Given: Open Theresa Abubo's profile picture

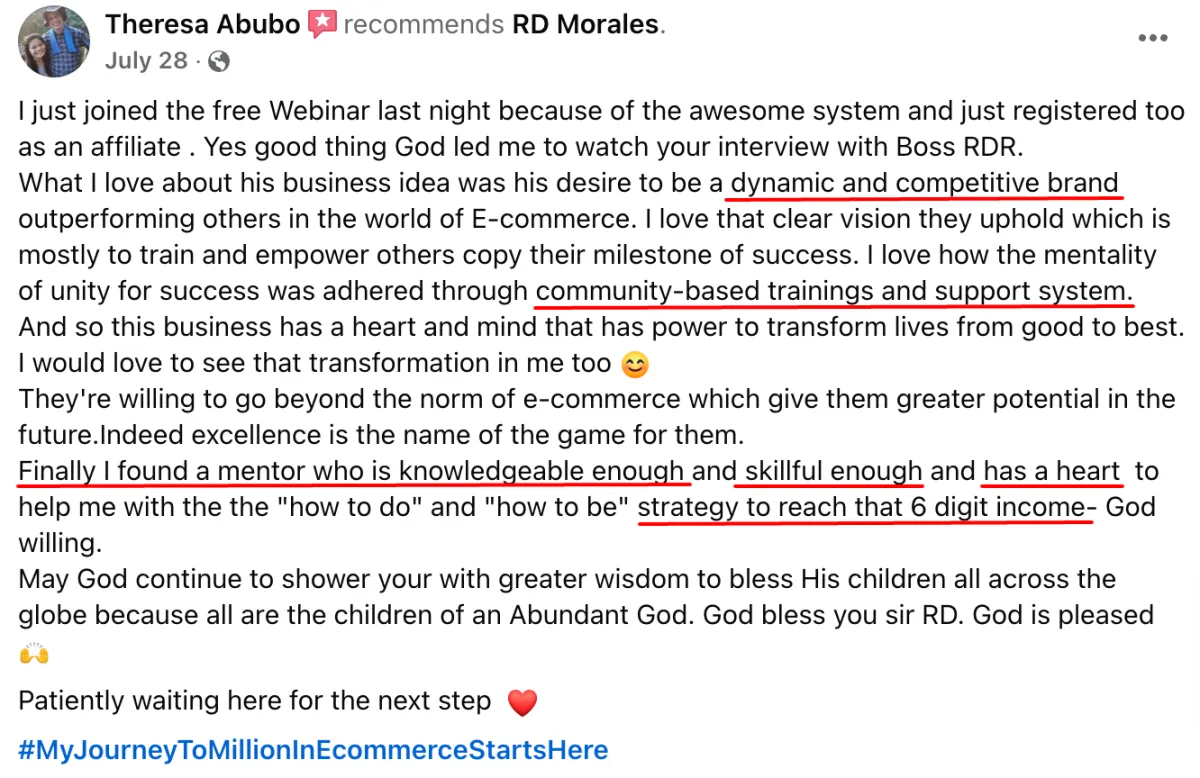Looking at the screenshot, I should [x=54, y=43].
